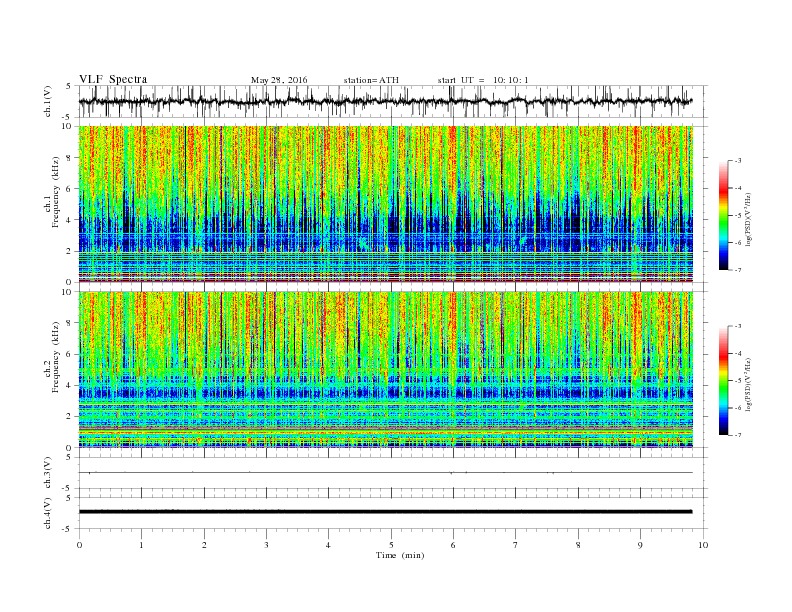This screenshot has height=612, width=792.
Task: Select the "ch.4(V)" axis label
Action: (x=48, y=513)
